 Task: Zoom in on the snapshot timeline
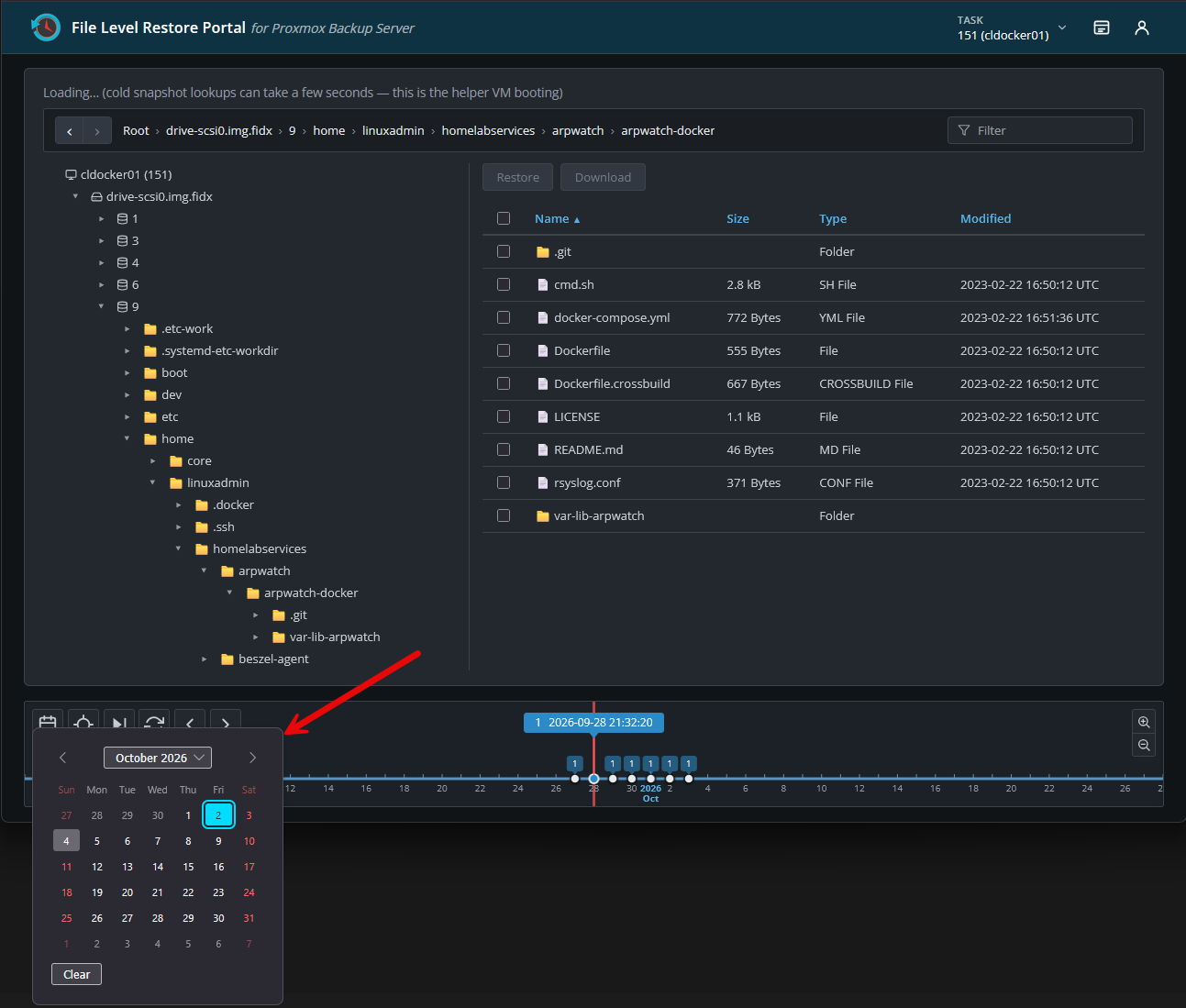pyautogui.click(x=1144, y=722)
